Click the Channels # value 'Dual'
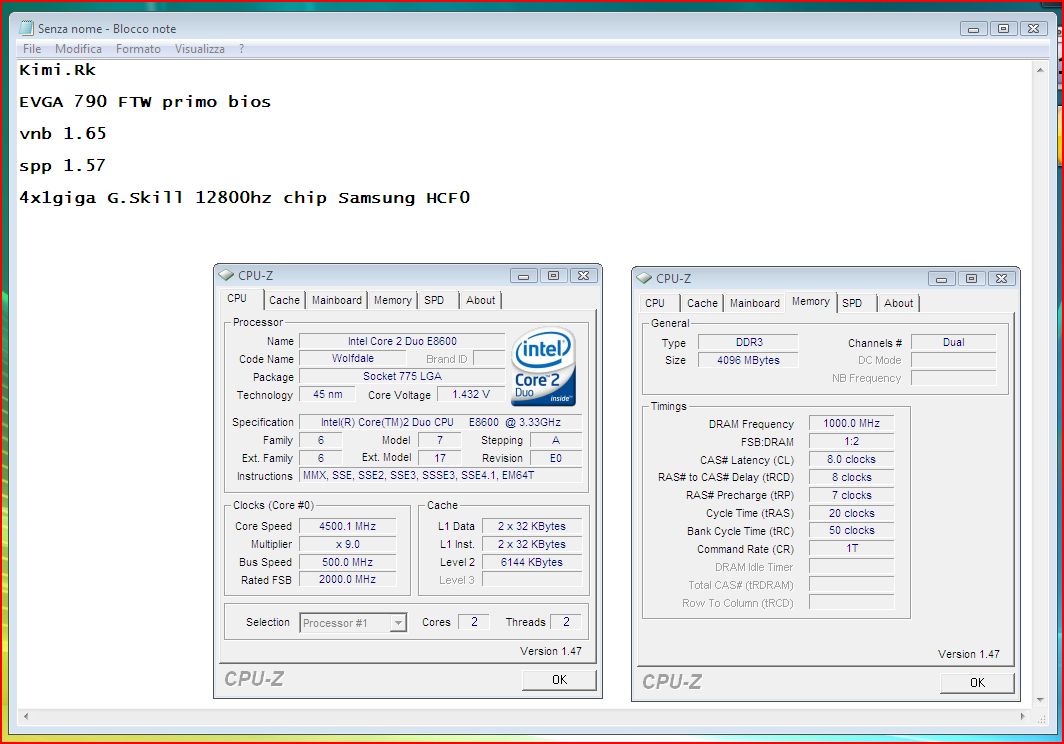Screen dimensions: 1064x744 tap(953, 342)
